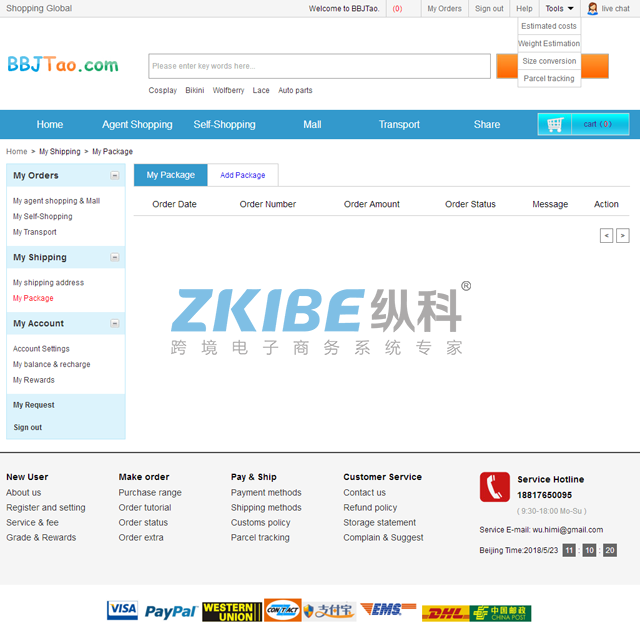Click the live chat avatar icon

point(592,9)
